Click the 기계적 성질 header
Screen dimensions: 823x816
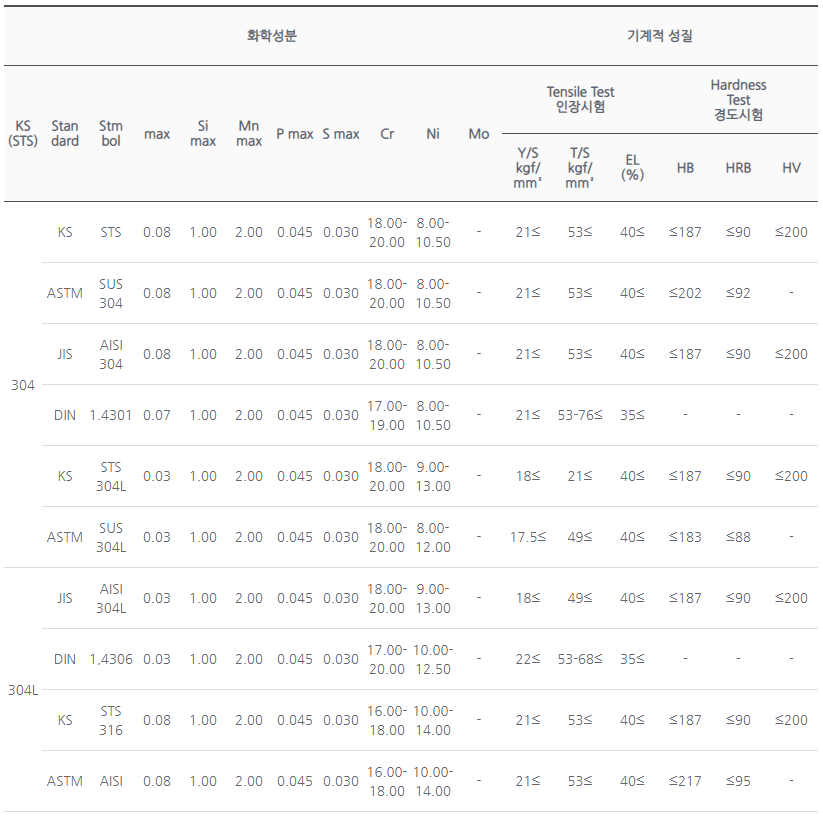click(x=660, y=36)
